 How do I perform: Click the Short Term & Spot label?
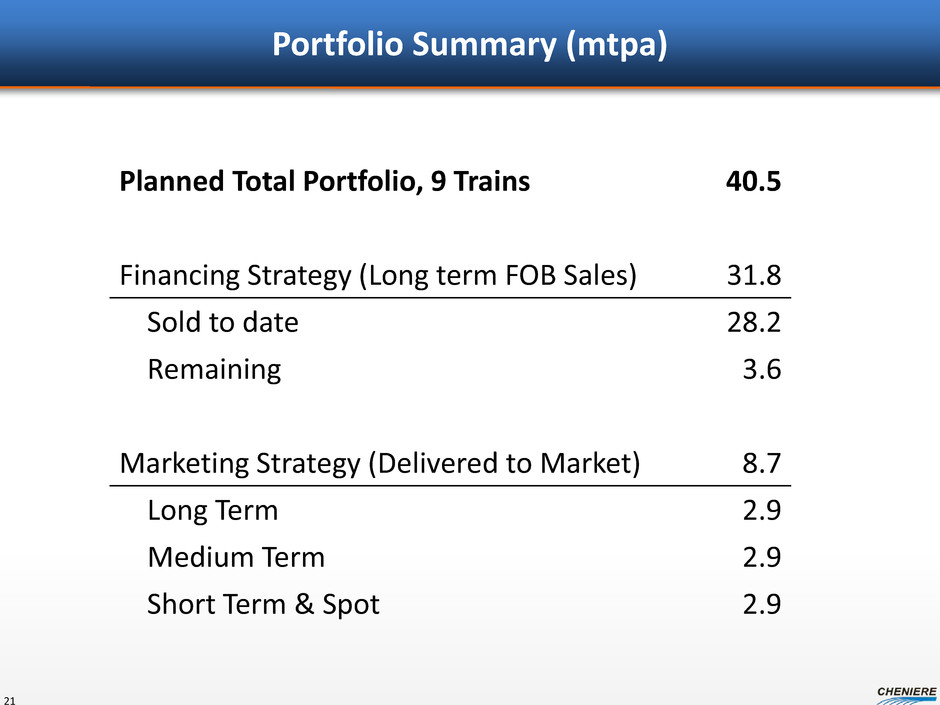(x=263, y=604)
